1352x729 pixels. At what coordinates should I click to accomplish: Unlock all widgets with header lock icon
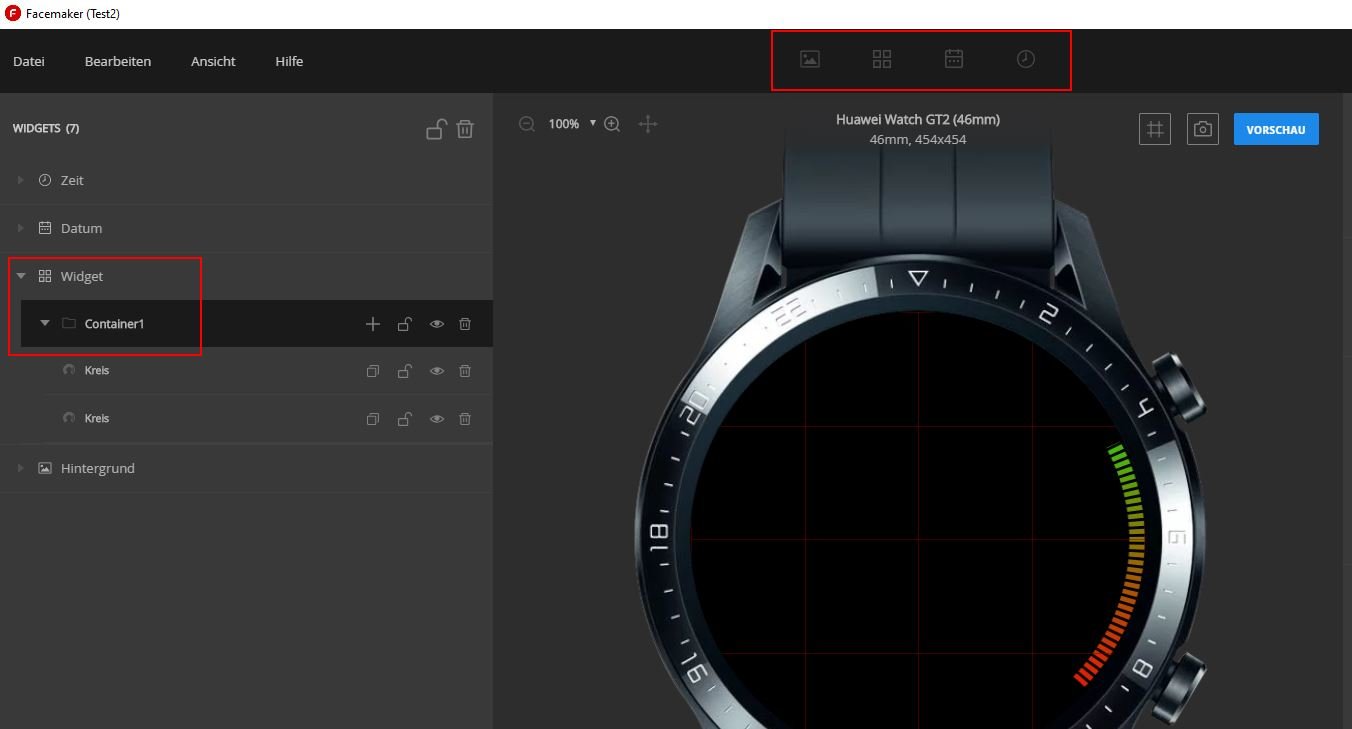(435, 129)
